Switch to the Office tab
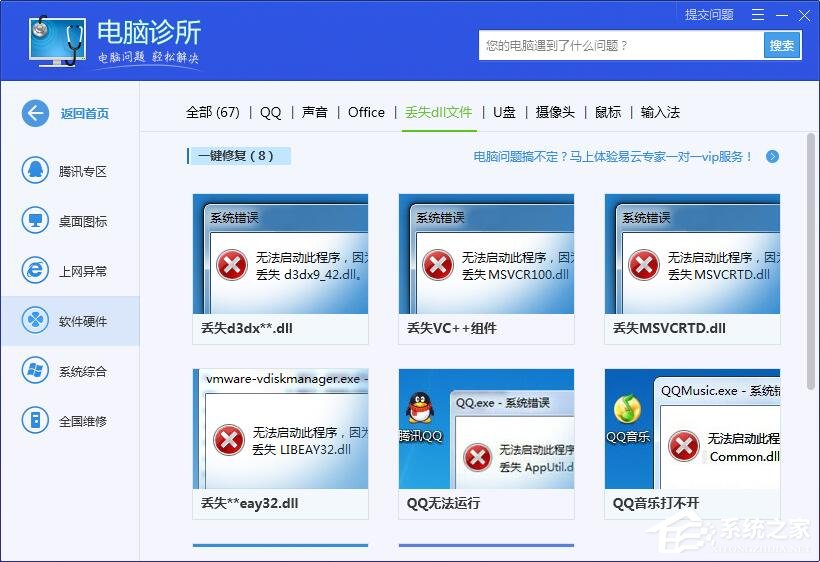The width and height of the screenshot is (820, 562). click(366, 112)
